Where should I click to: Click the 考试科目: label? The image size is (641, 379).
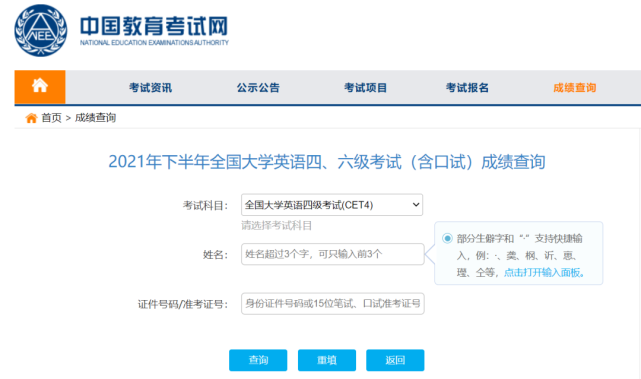[205, 205]
